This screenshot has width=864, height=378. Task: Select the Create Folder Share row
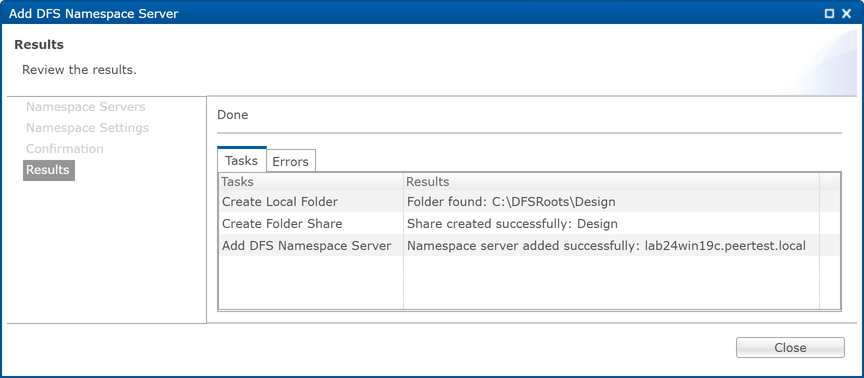(529, 224)
